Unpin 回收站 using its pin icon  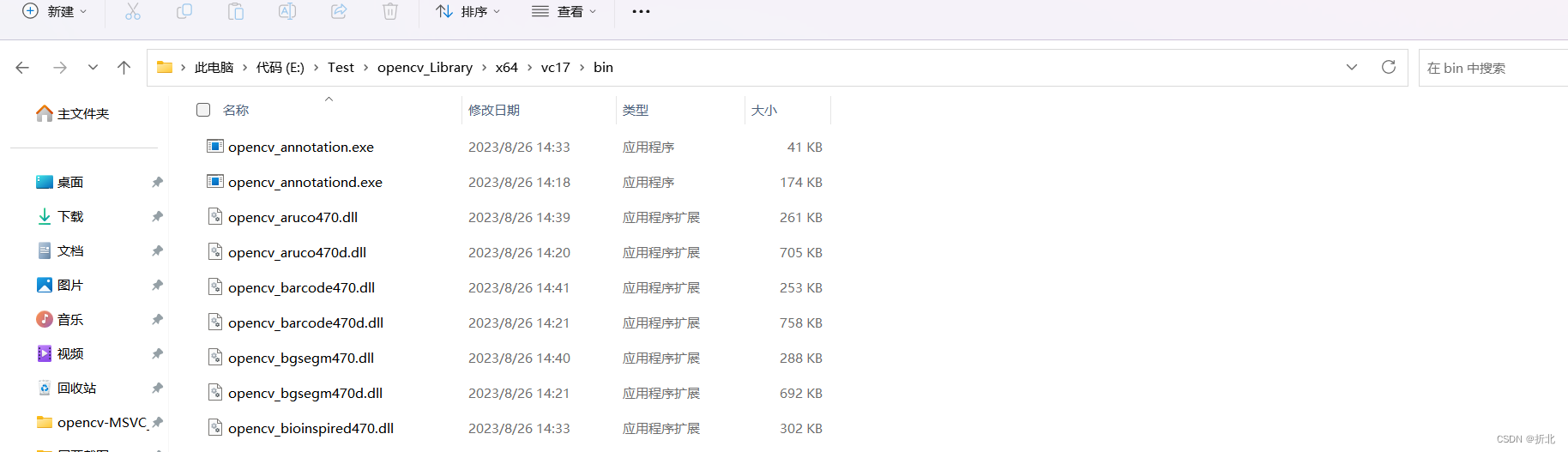[157, 388]
